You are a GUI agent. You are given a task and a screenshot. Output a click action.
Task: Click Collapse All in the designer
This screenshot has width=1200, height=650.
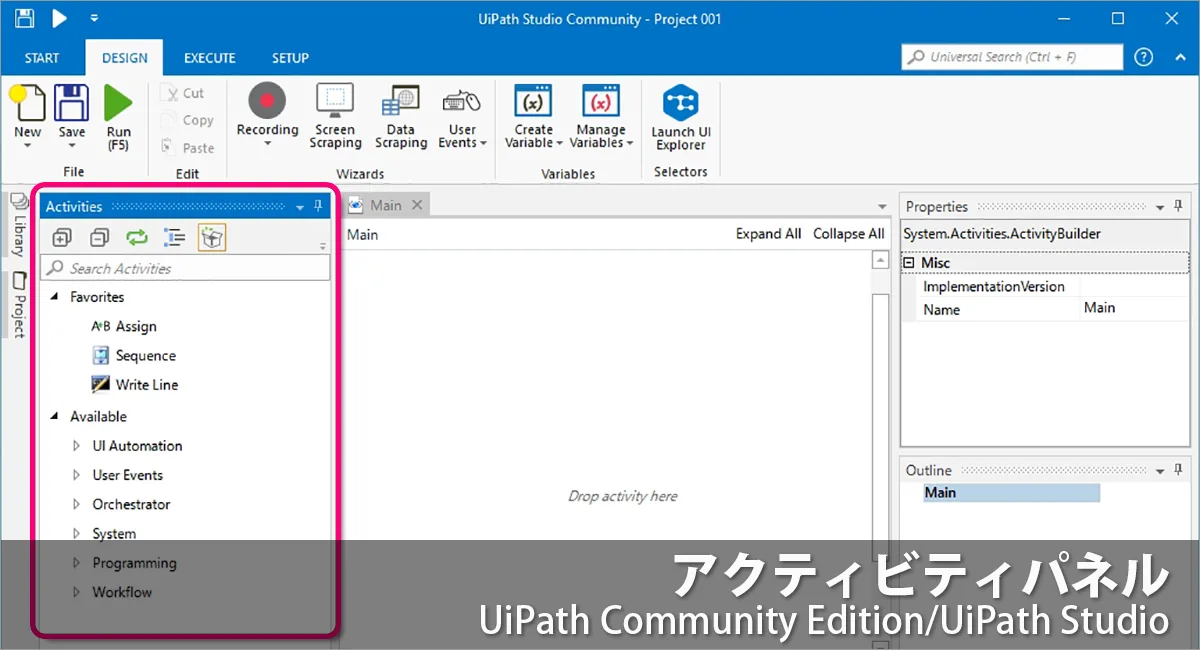point(848,234)
